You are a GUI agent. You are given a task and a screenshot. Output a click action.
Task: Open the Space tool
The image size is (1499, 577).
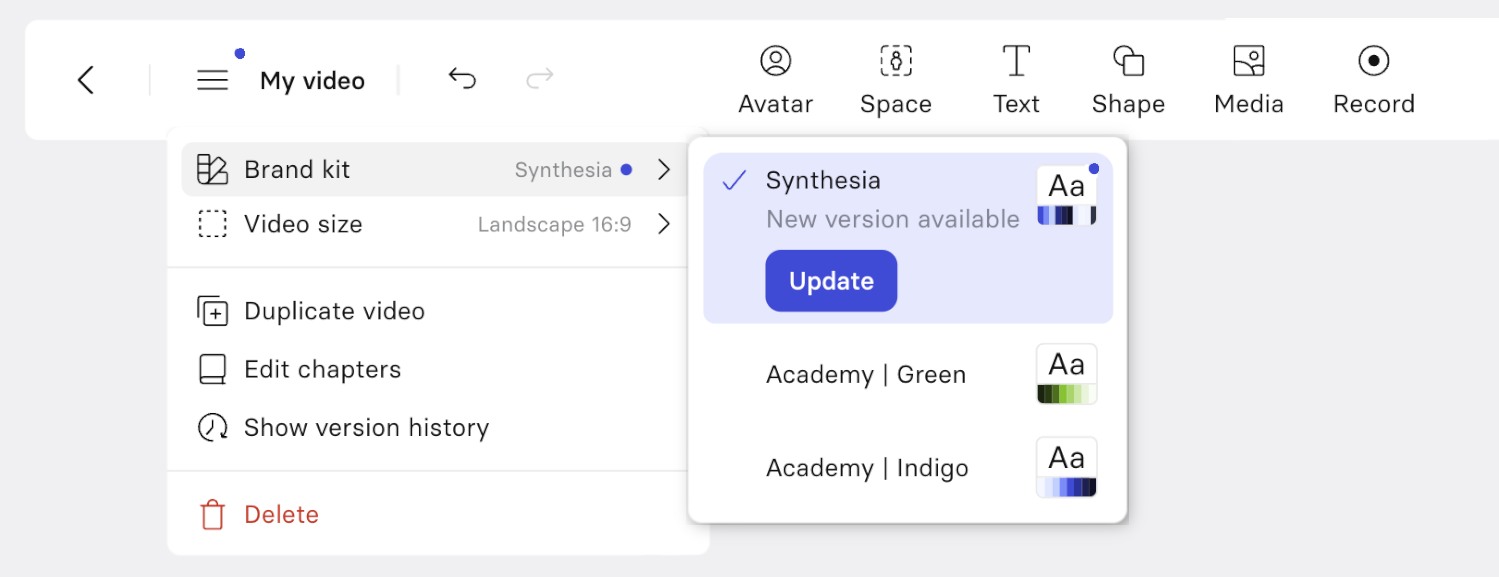pos(895,80)
